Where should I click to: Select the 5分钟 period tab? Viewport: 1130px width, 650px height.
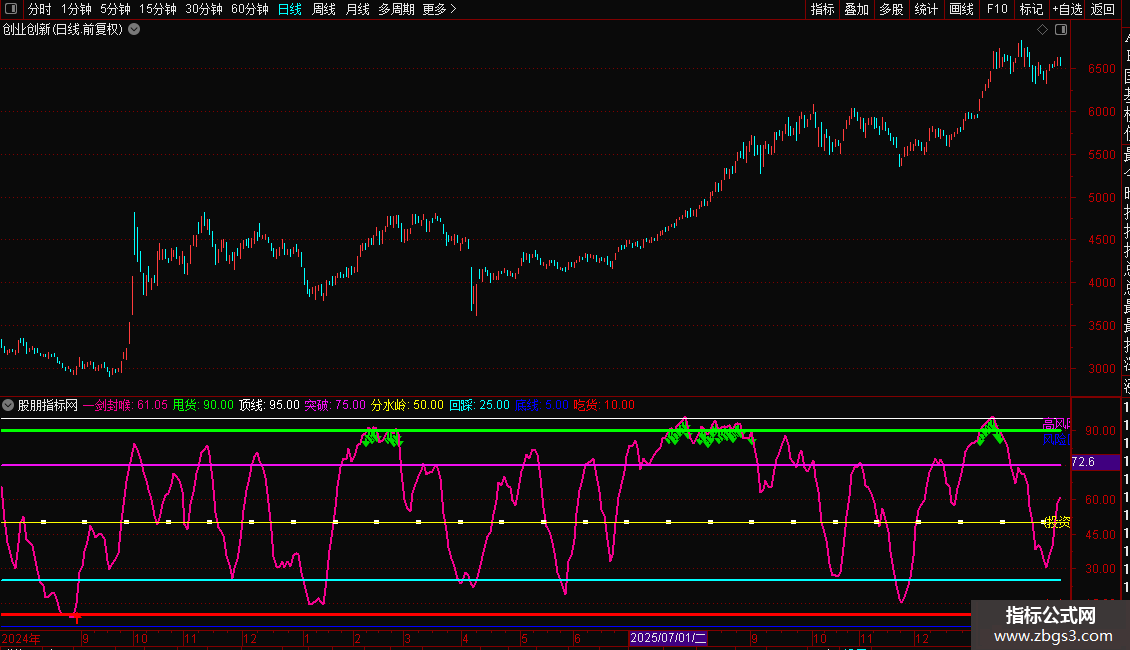115,9
